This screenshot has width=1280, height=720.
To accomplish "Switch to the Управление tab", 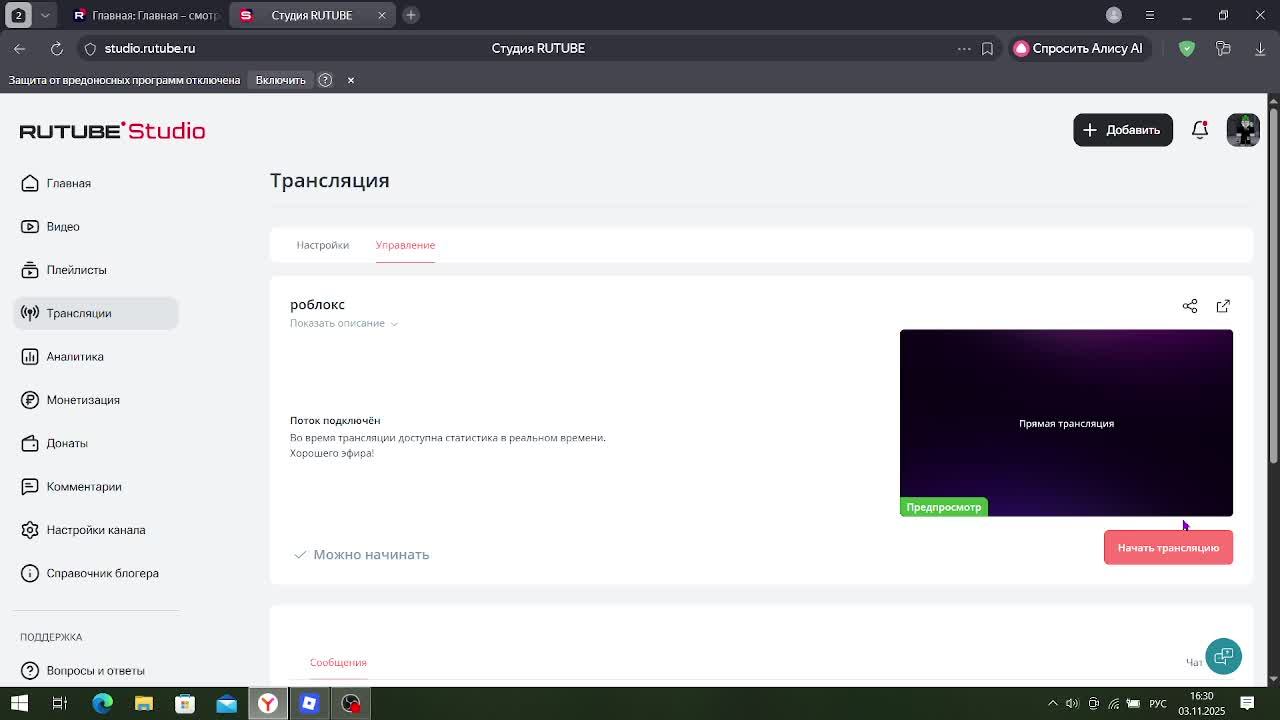I will click(405, 245).
